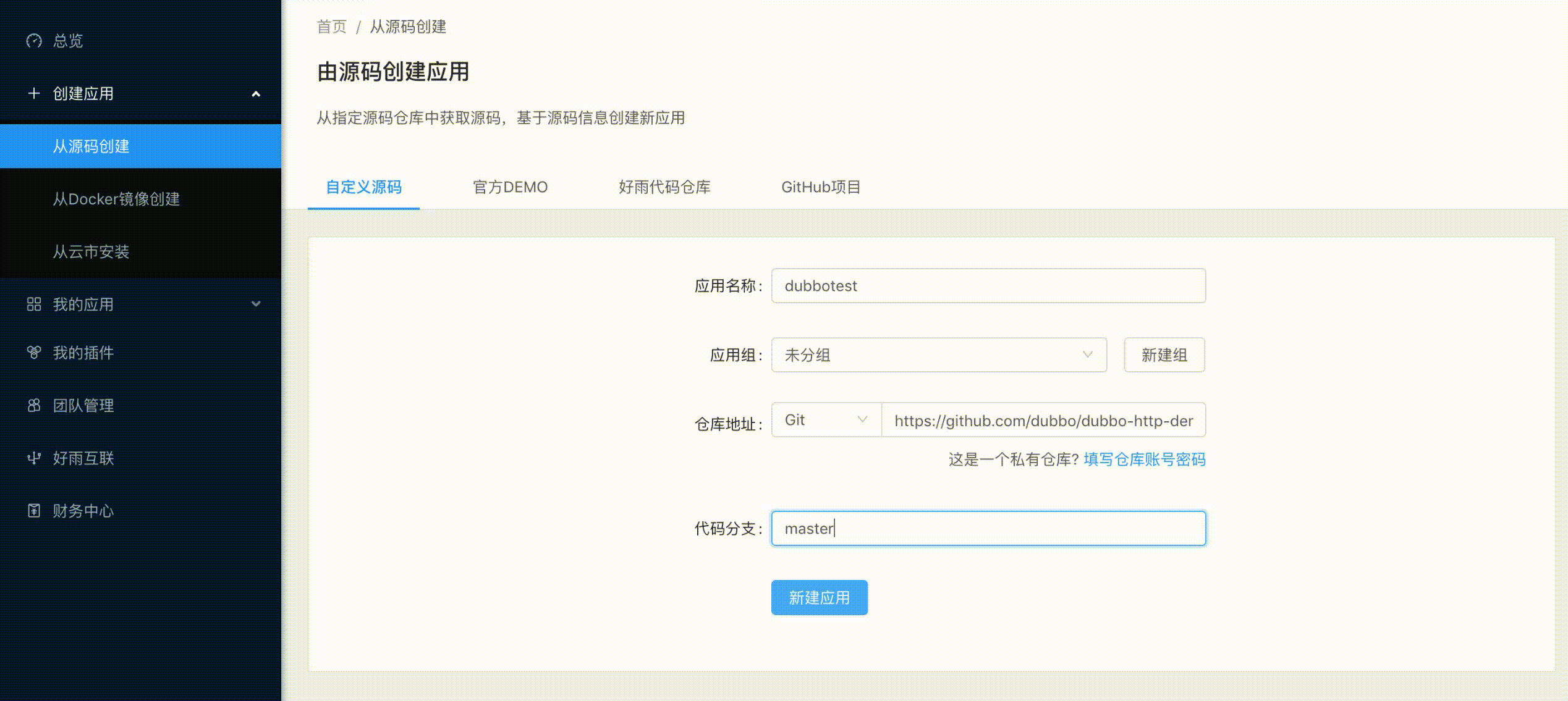Image resolution: width=1568 pixels, height=701 pixels.
Task: Select 从云市安装 in the sidebar
Action: [91, 251]
